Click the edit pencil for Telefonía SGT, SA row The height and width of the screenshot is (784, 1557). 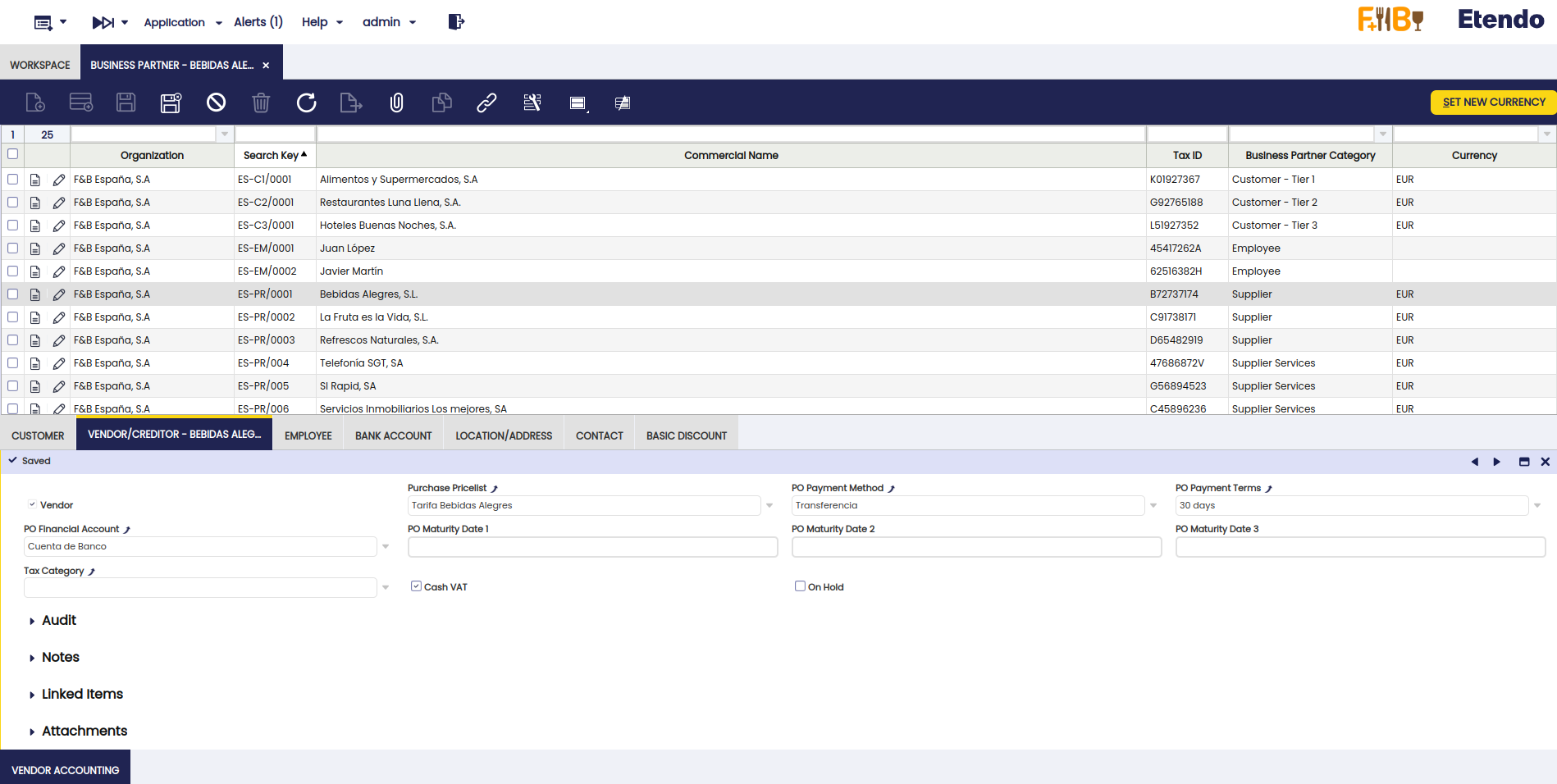(x=59, y=363)
